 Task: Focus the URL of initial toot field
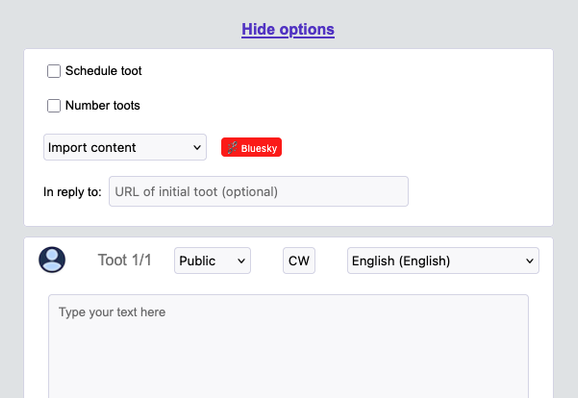(259, 192)
